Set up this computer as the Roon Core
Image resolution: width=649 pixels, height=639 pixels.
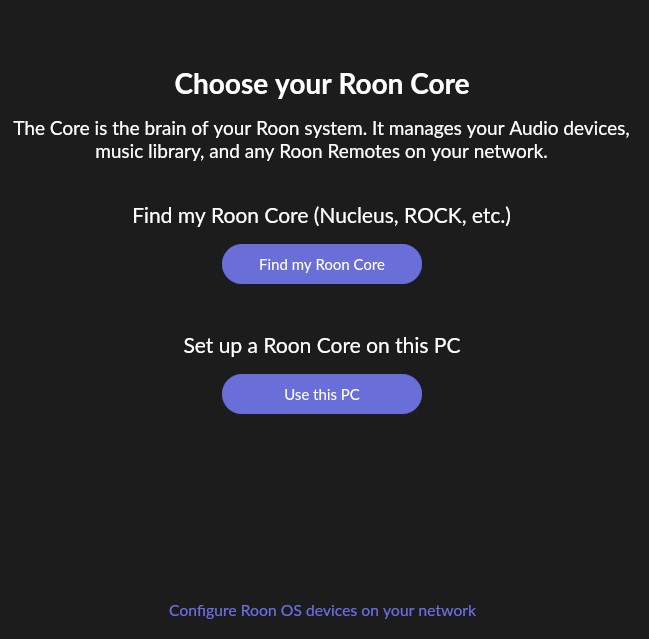point(322,394)
